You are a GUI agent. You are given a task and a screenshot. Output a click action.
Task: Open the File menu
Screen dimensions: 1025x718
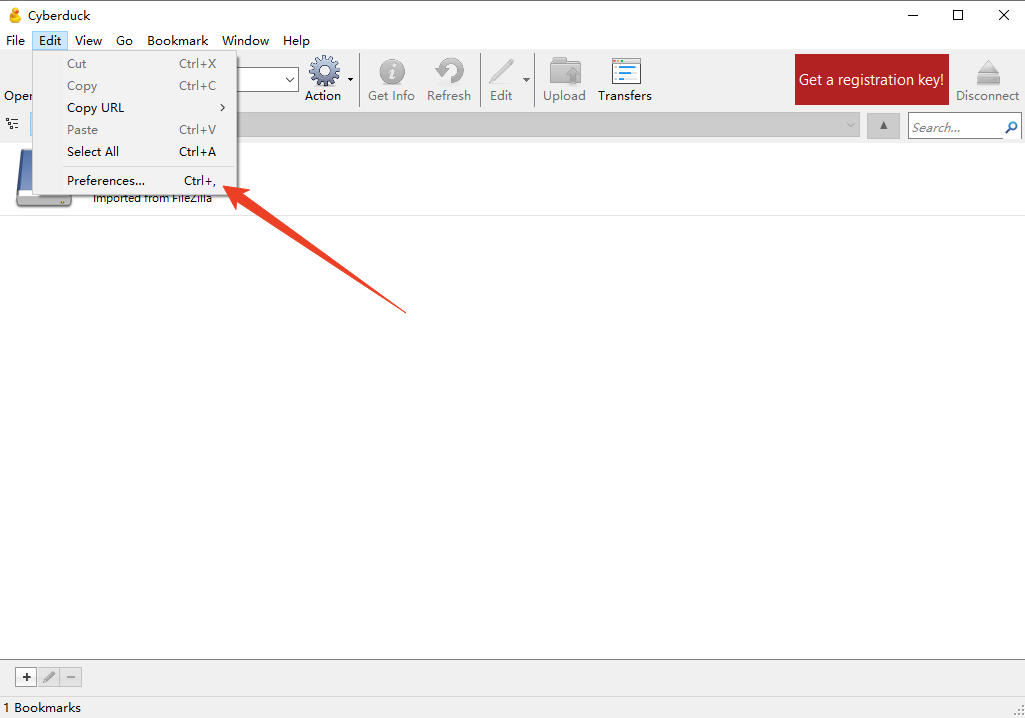(15, 41)
